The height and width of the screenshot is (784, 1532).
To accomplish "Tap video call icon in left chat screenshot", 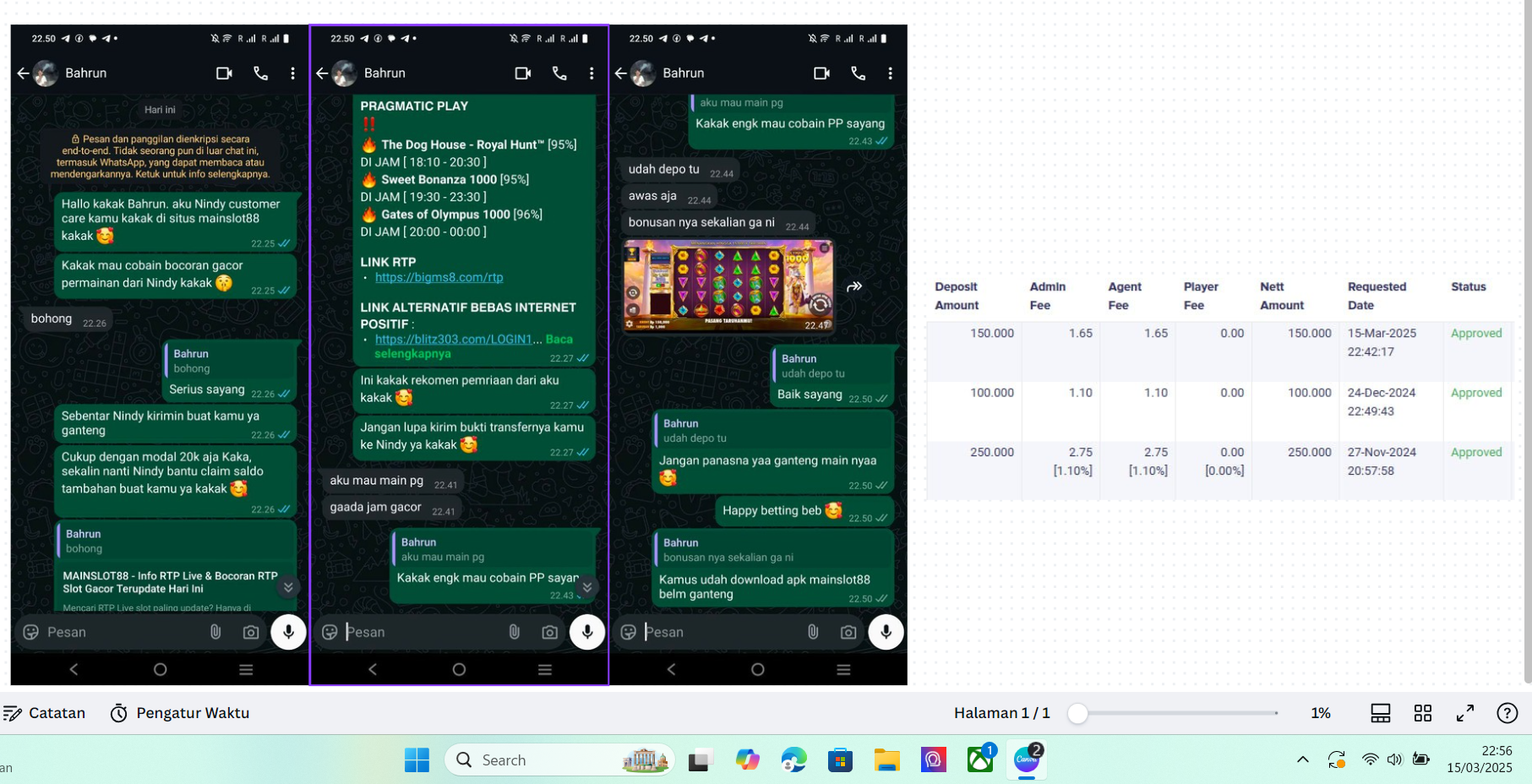I will [224, 73].
